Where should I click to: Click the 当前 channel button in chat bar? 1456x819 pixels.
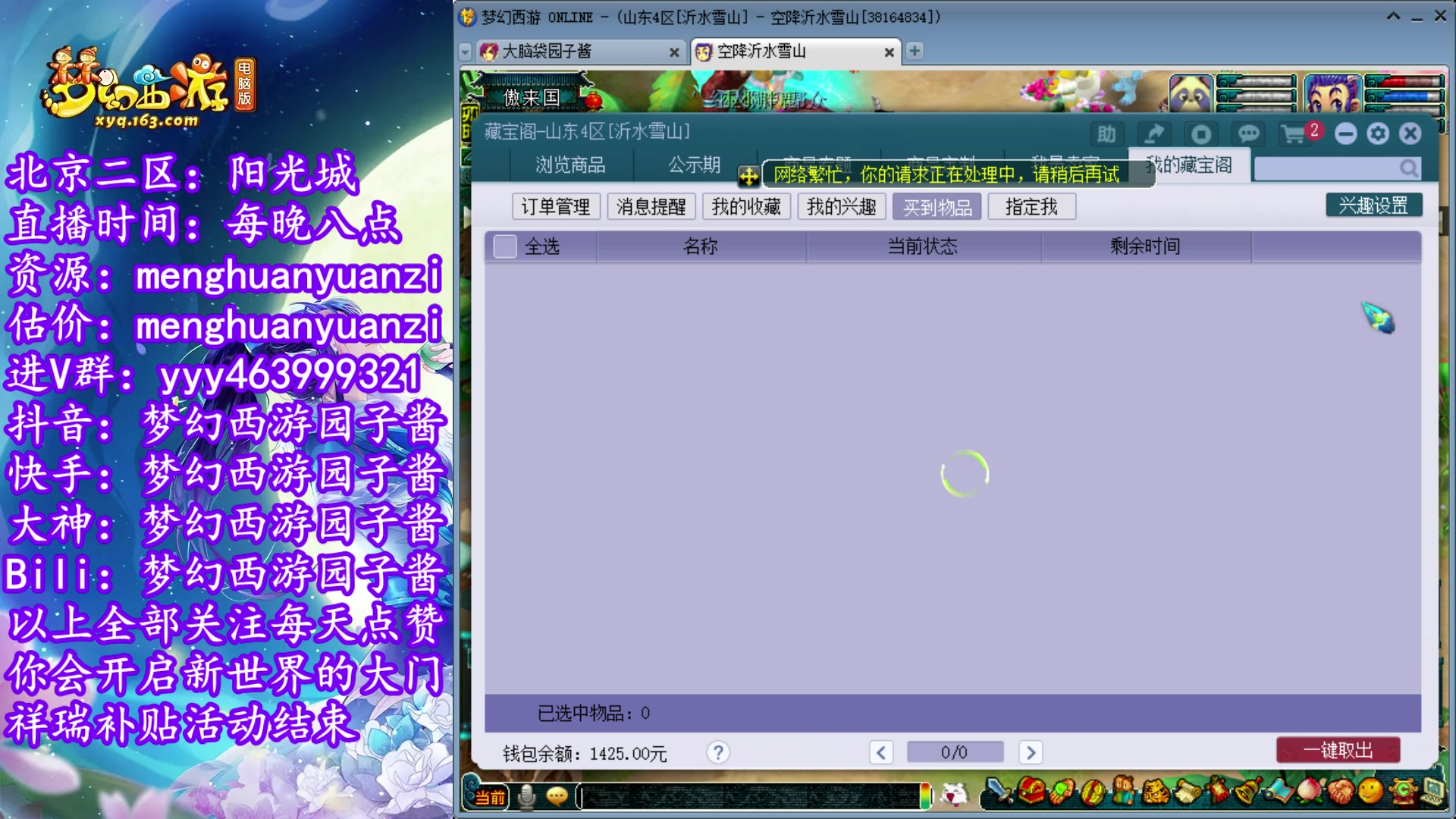[x=490, y=797]
